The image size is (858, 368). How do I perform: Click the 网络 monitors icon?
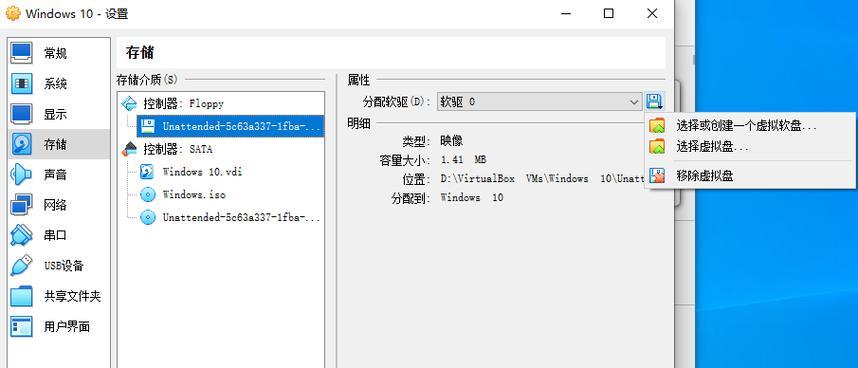(21, 206)
